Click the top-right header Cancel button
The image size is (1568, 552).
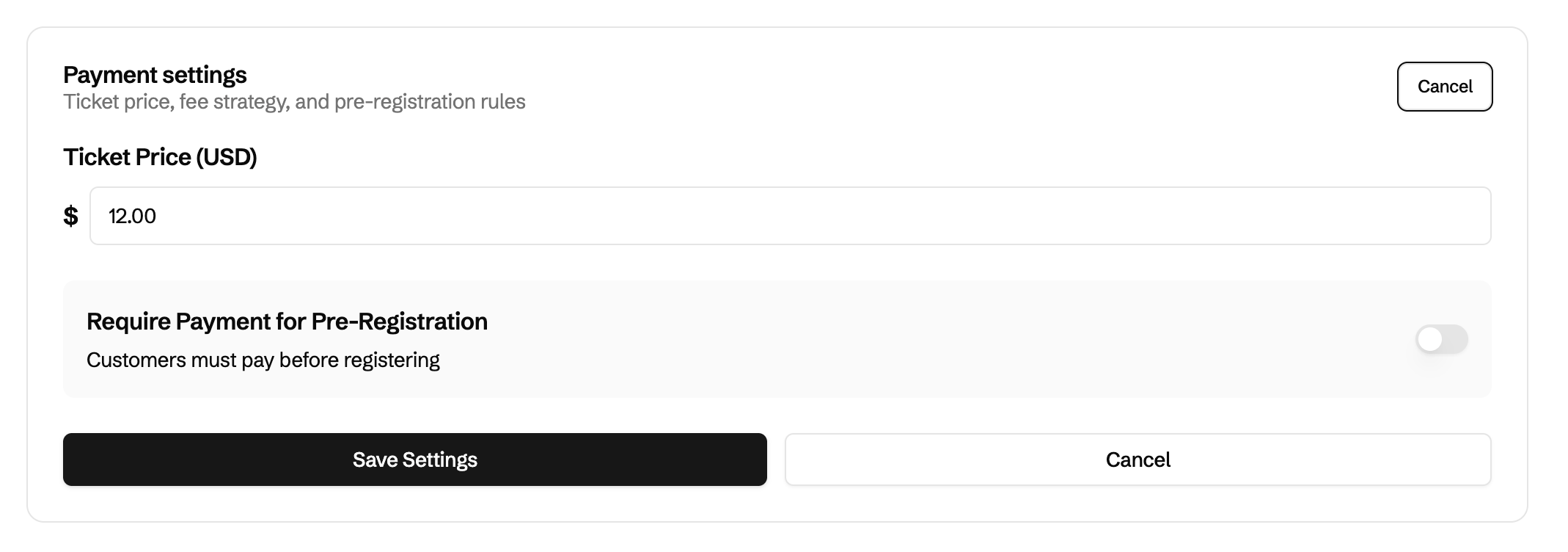(1444, 87)
